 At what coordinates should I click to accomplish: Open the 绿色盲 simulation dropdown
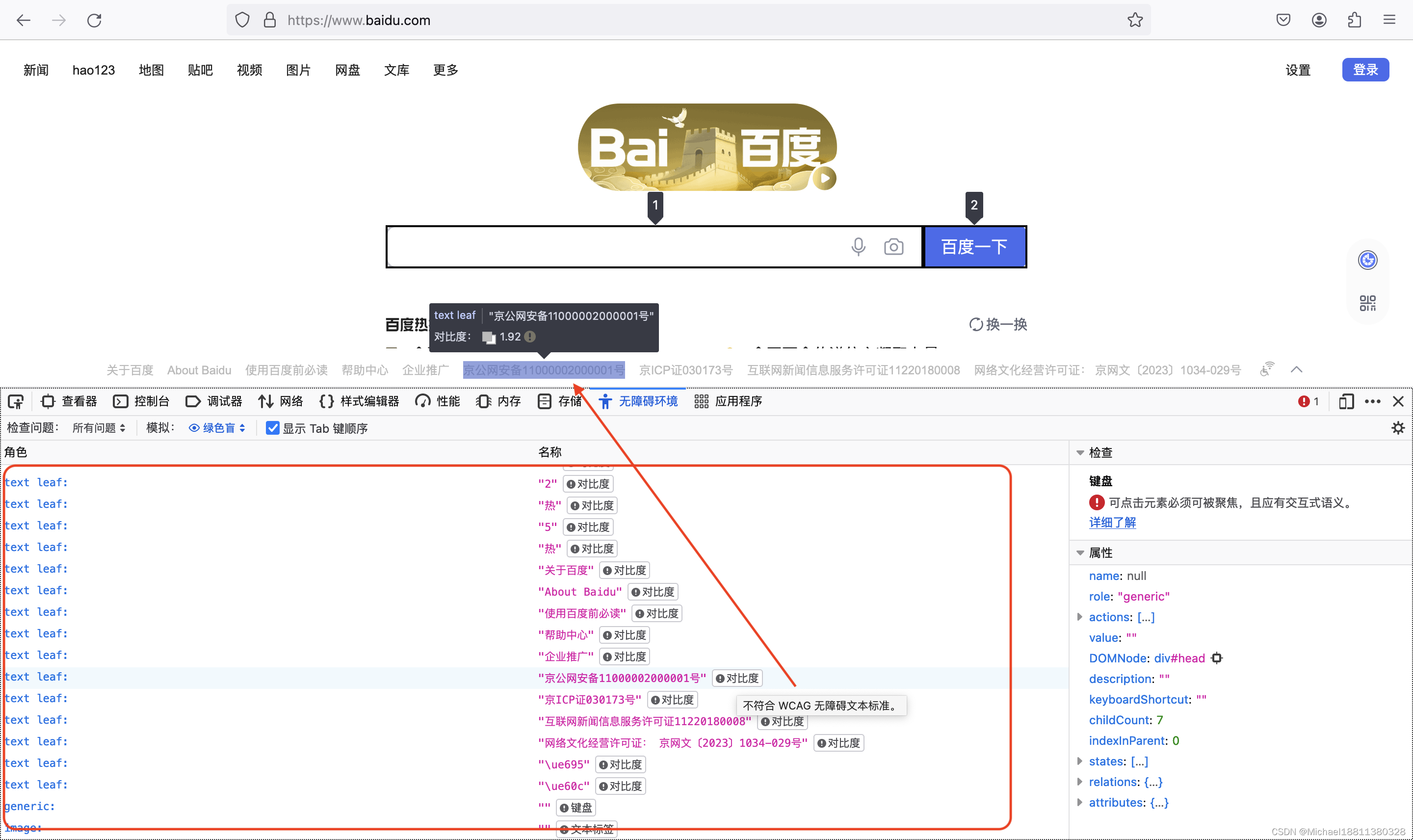click(217, 428)
